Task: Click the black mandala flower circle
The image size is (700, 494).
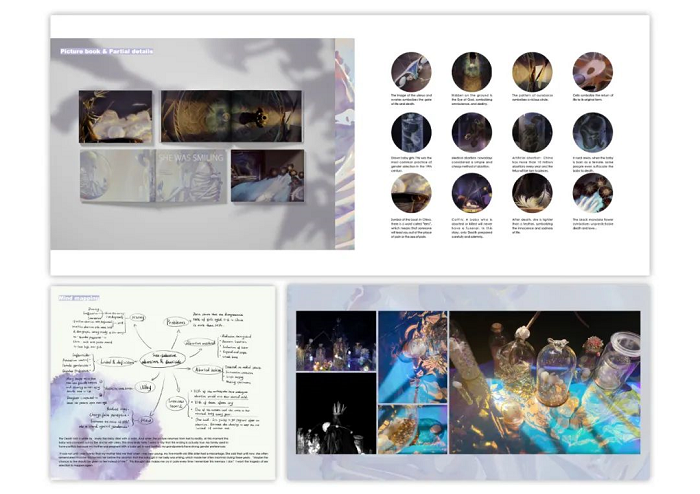Action: 592,192
